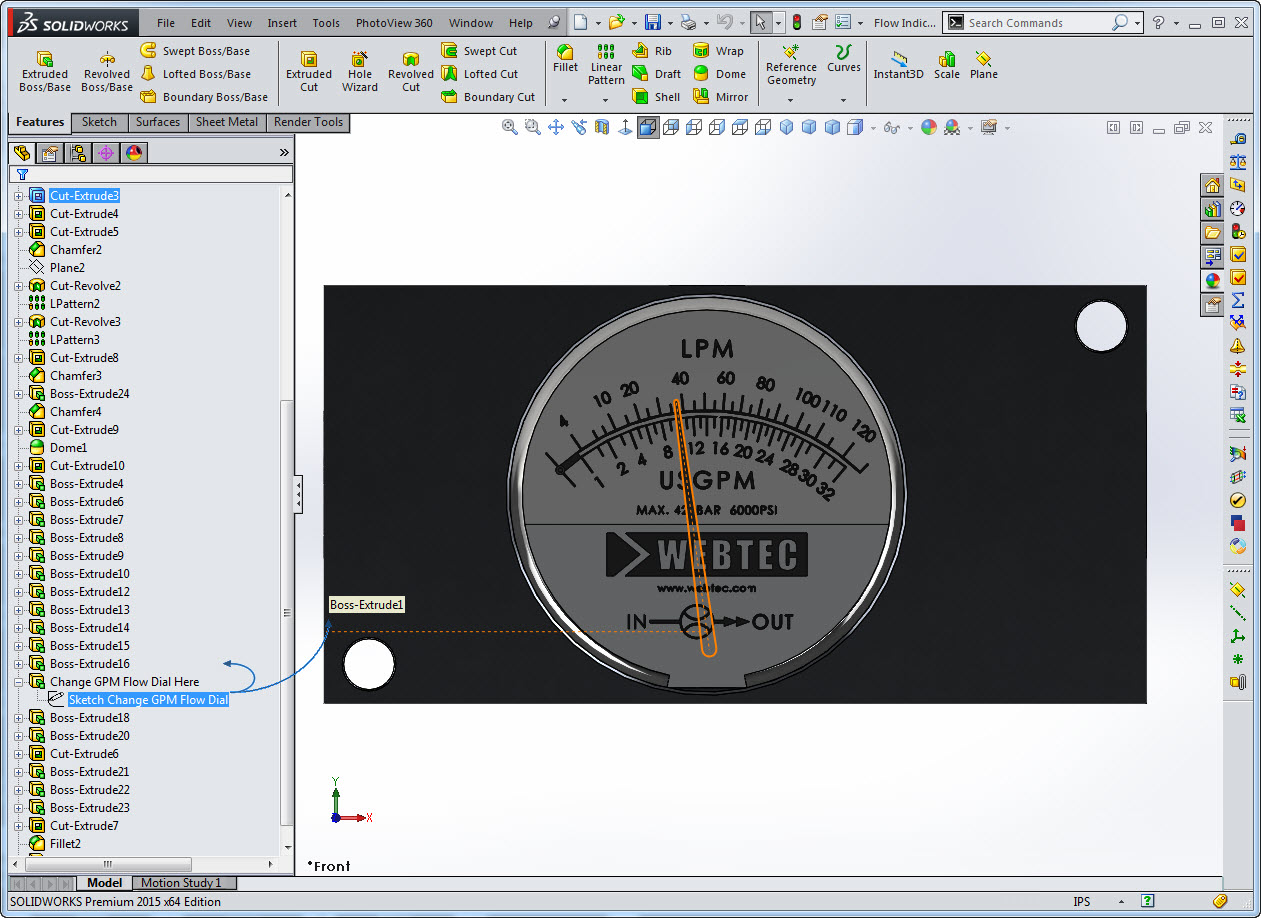Open the Hole Wizard
1261x918 pixels.
[x=360, y=71]
